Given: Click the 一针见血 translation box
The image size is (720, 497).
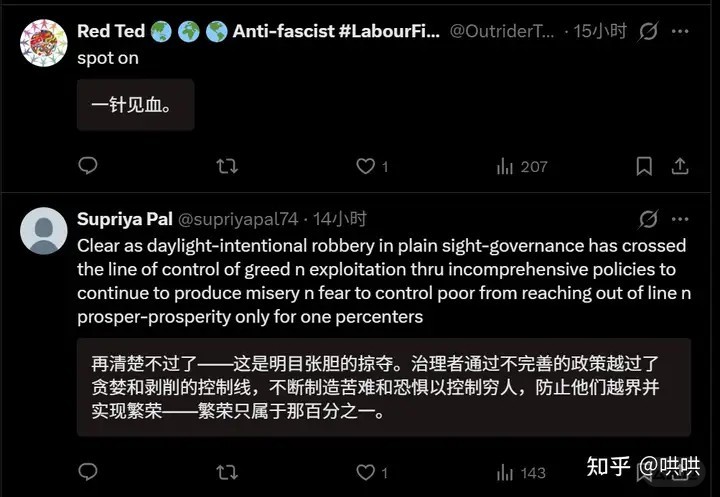Looking at the screenshot, I should coord(135,105).
